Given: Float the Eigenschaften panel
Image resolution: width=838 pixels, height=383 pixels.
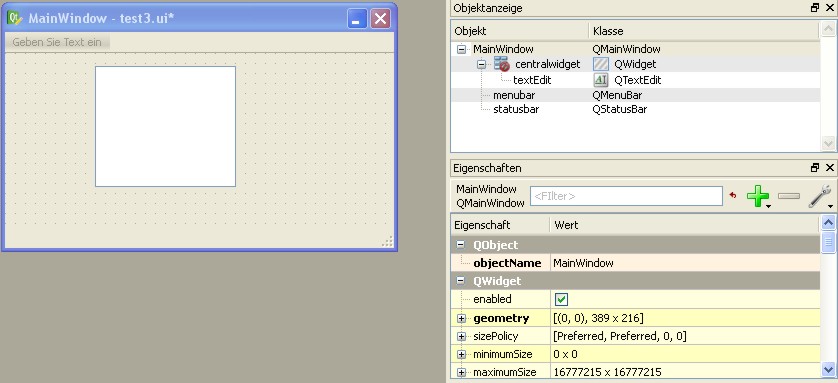Looking at the screenshot, I should pyautogui.click(x=814, y=168).
